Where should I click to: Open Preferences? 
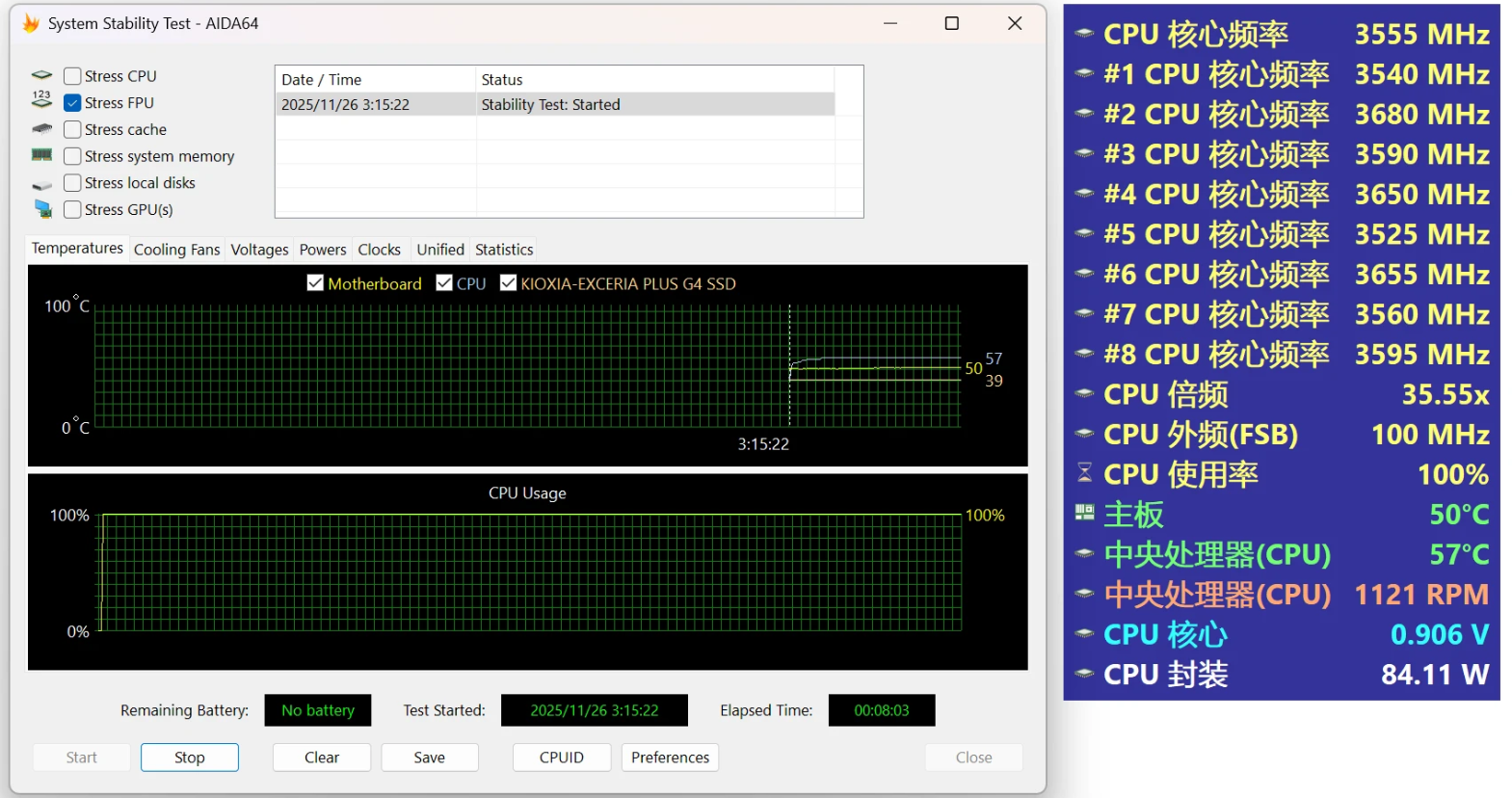coord(671,758)
